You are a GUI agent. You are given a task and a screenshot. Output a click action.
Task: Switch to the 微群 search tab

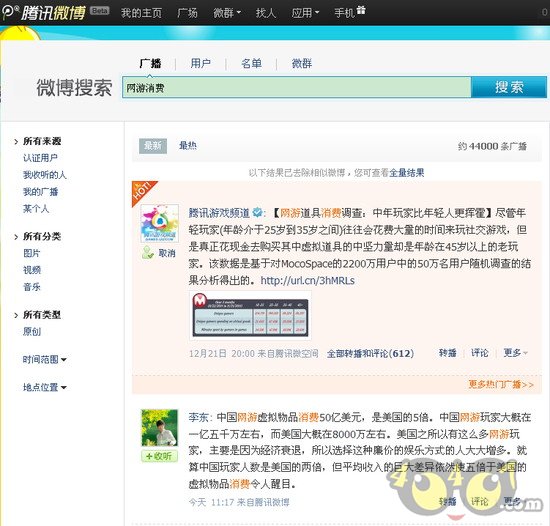pyautogui.click(x=302, y=63)
